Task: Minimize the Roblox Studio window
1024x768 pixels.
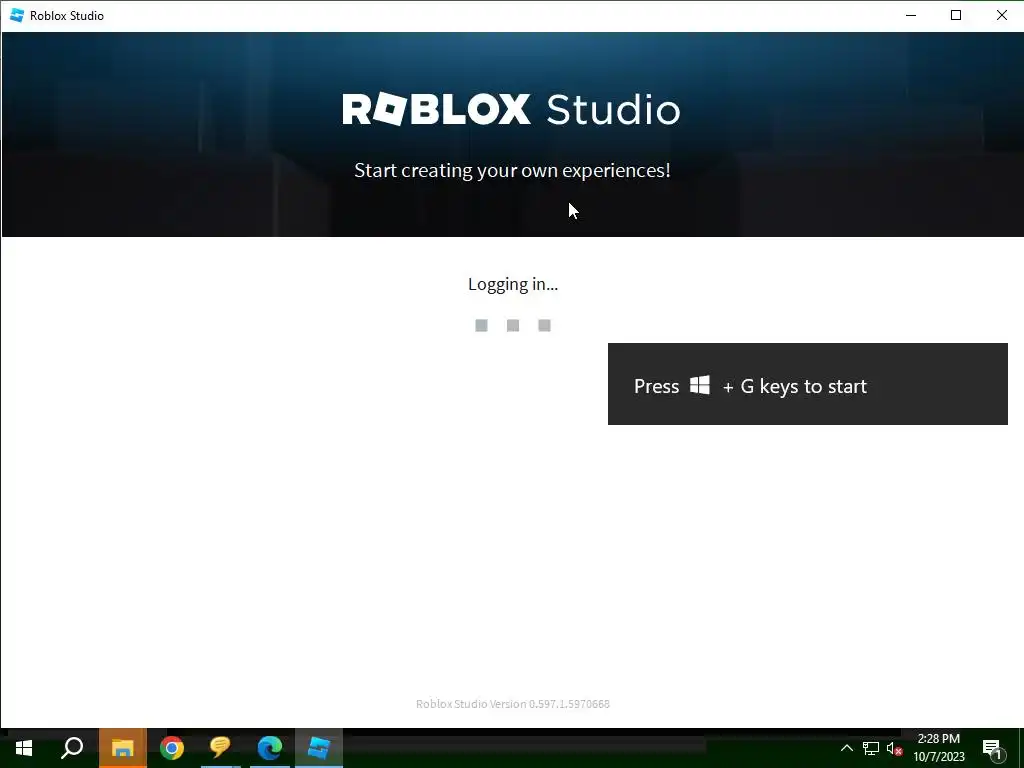Action: [911, 15]
